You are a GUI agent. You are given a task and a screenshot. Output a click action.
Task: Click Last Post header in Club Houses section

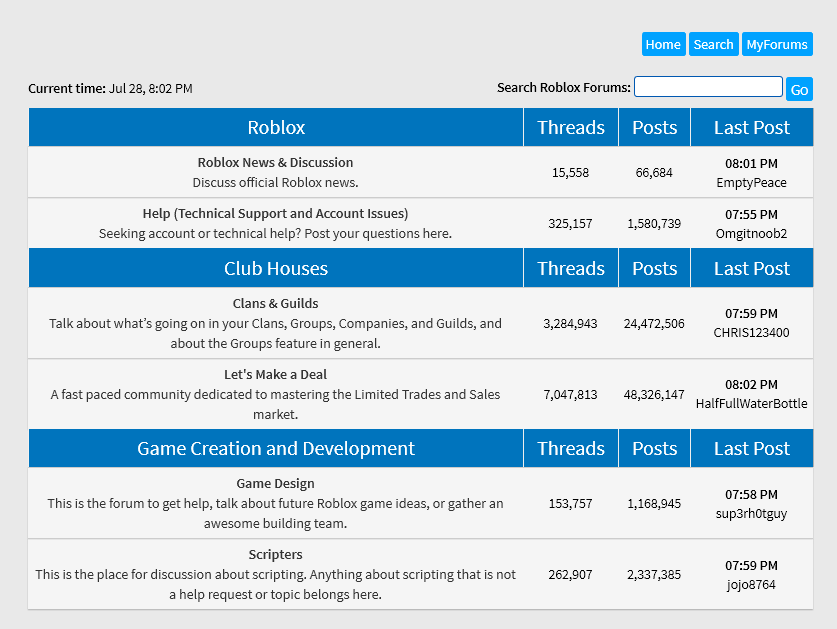[x=752, y=269]
